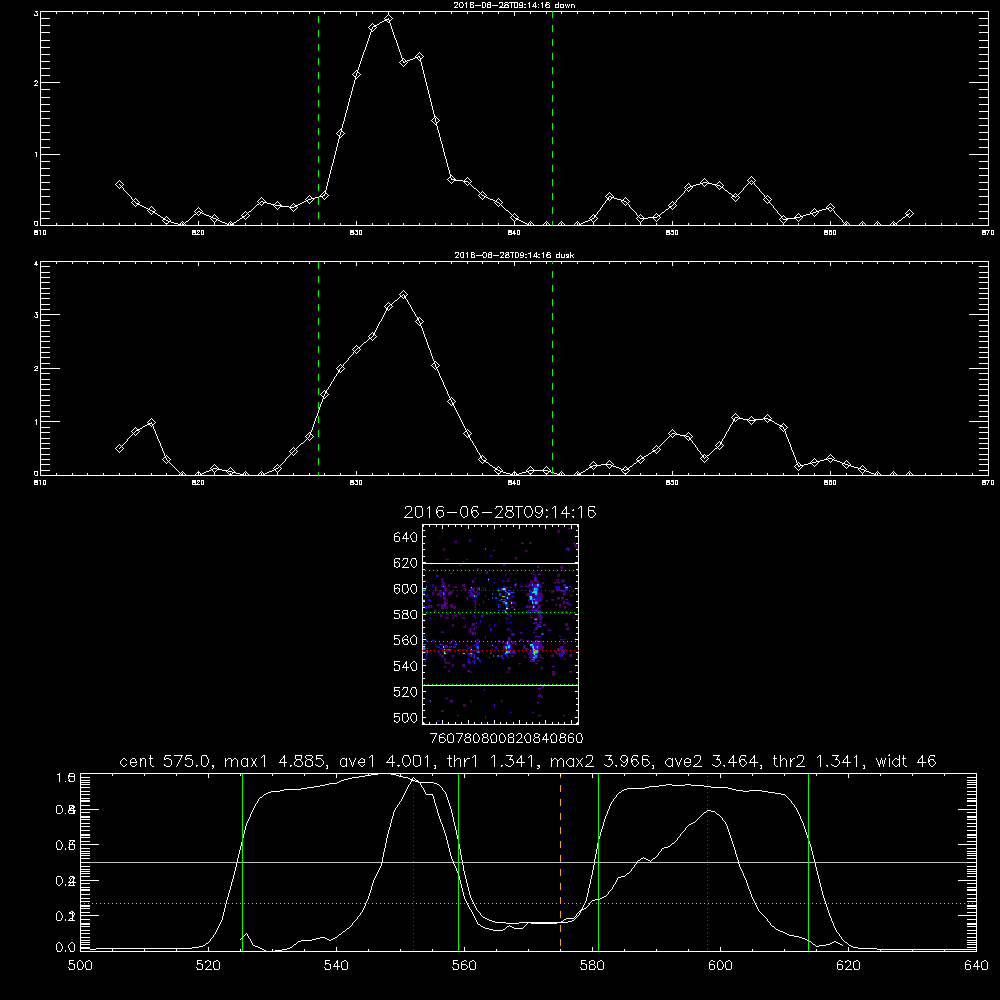Click the '500' y-axis label of the spectrogram
Screen dimensions: 1000x1000
click(405, 717)
